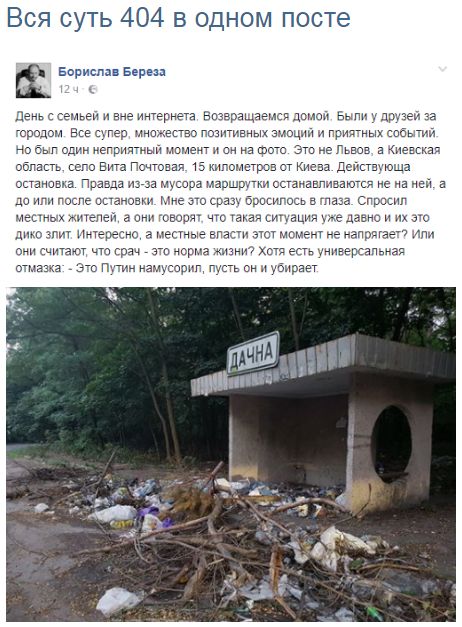Click the words "село Вита Почтовая" in the post
Screen dimensions: 462x627
[x=126, y=167]
